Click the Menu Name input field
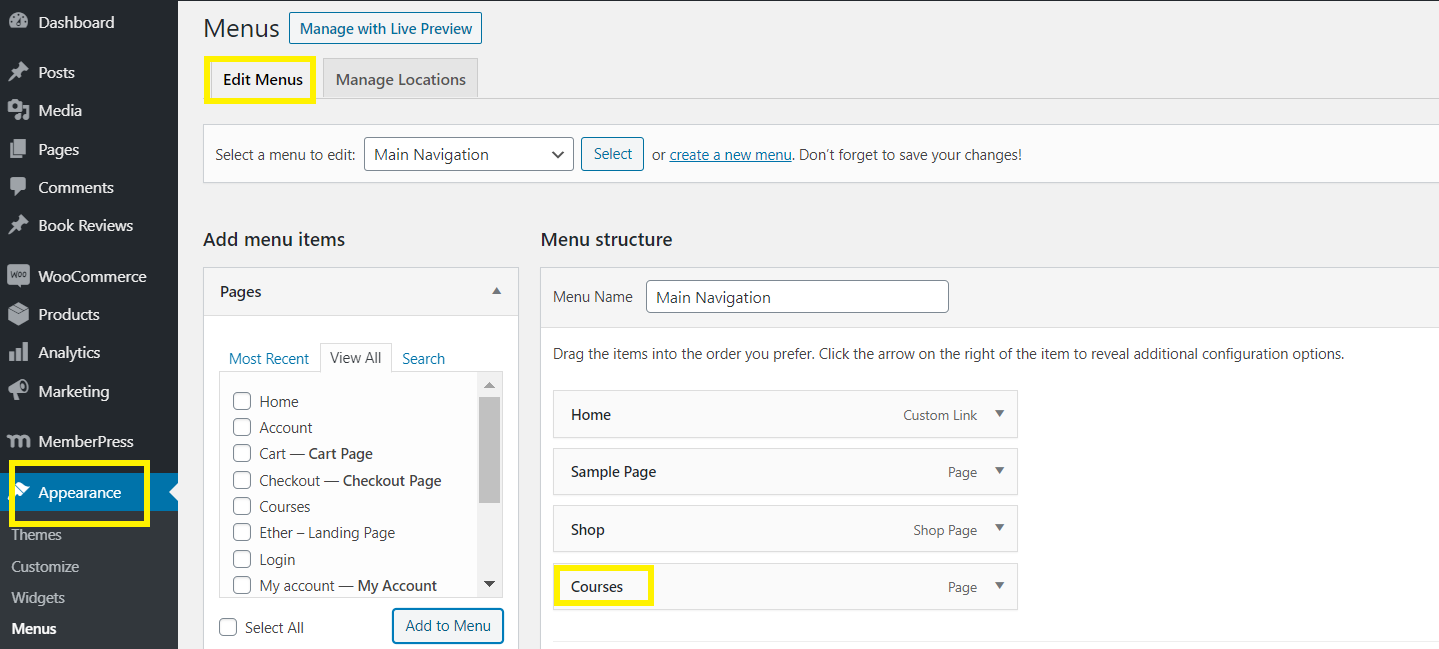The height and width of the screenshot is (649, 1439). (x=797, y=297)
